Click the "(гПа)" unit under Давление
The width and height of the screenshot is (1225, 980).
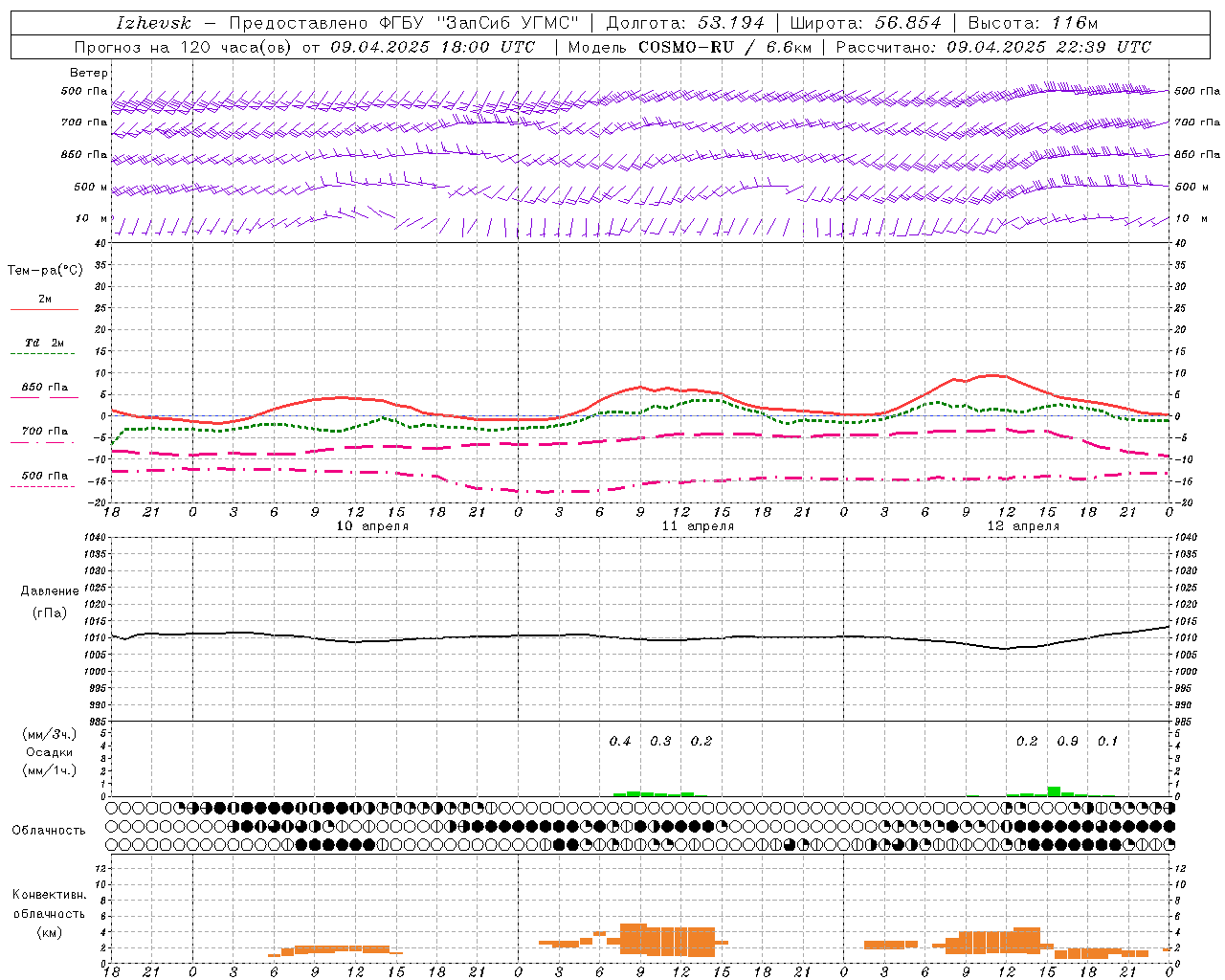(50, 612)
